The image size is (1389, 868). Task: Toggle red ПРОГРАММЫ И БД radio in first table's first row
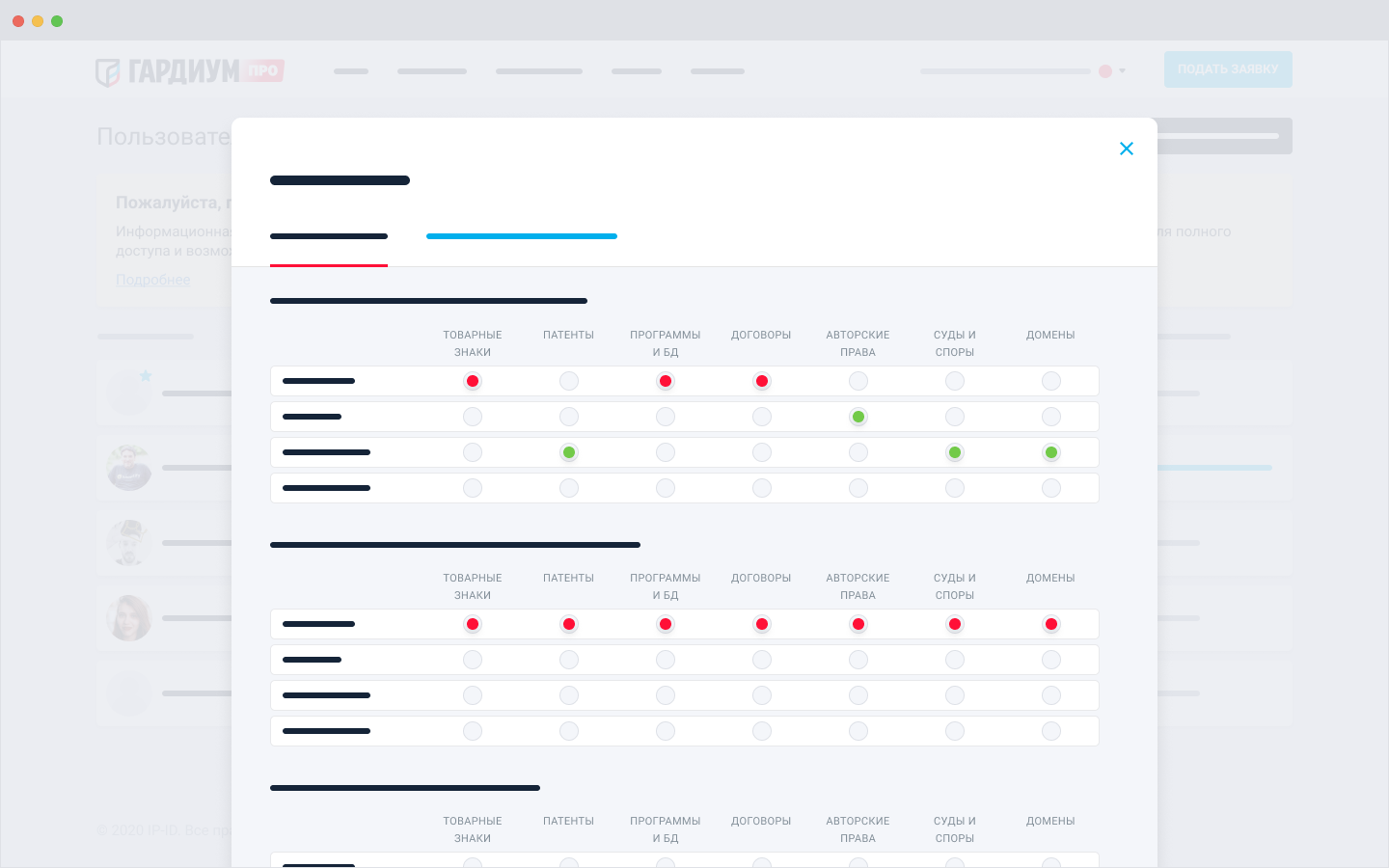coord(666,381)
